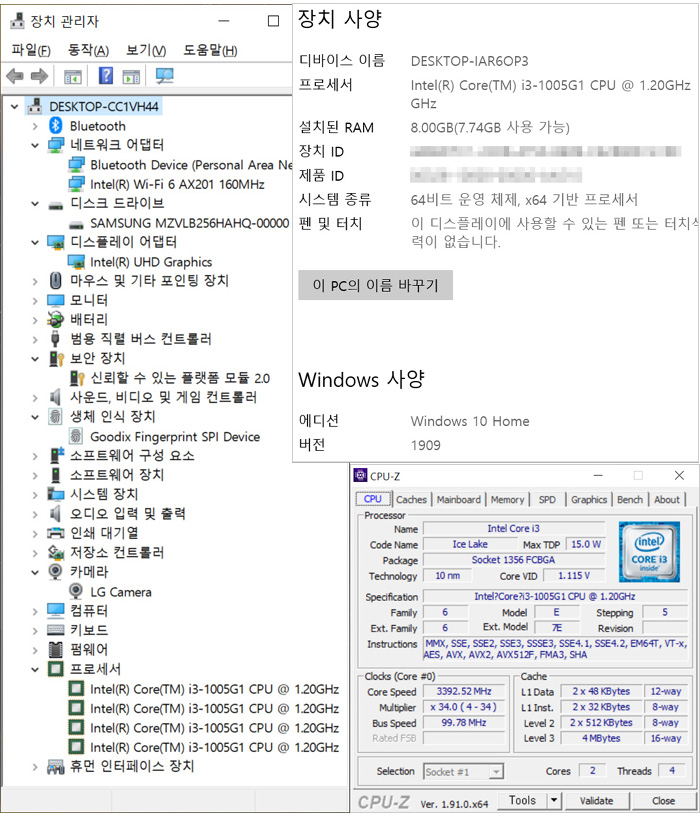The image size is (700, 818).
Task: Collapse the 디스크 드라이브 category
Action: pyautogui.click(x=35, y=203)
